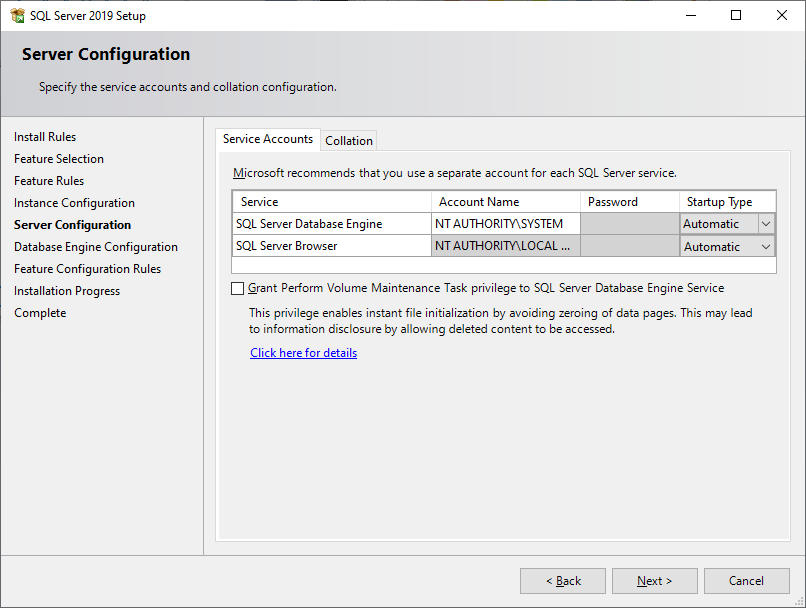Click the Next button
Viewport: 806px width, 608px height.
click(x=654, y=580)
